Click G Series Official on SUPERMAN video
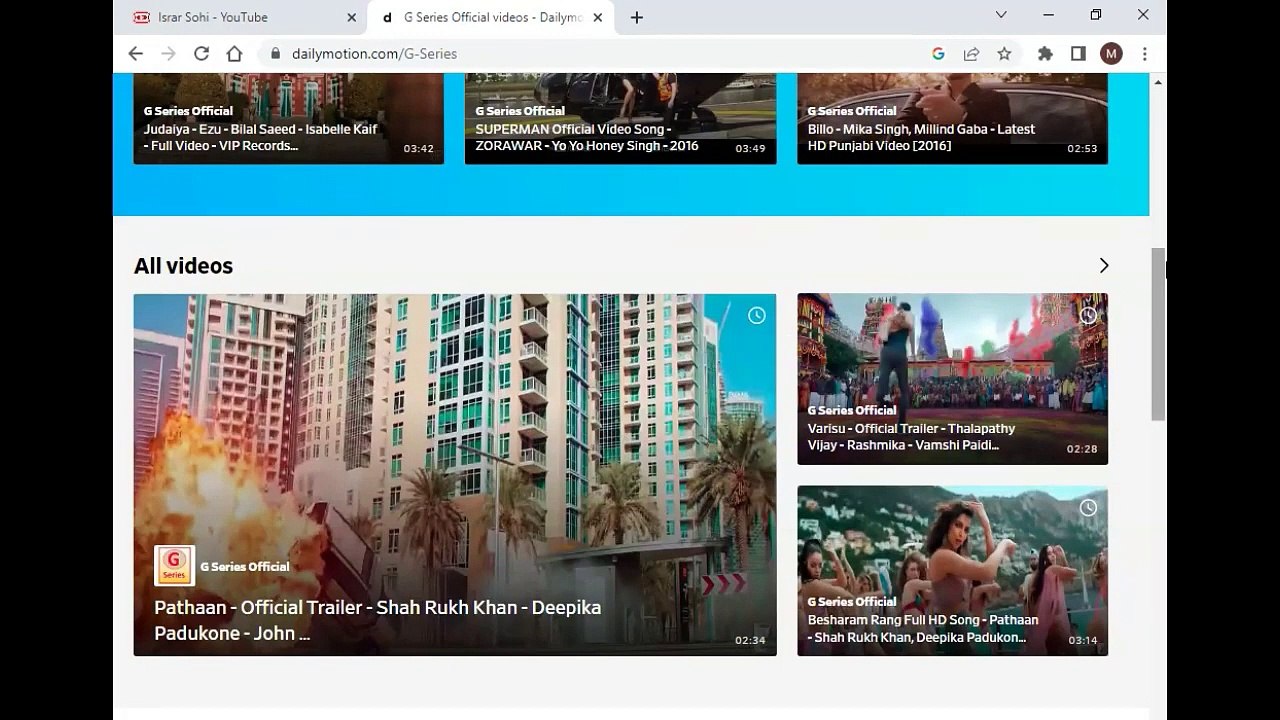This screenshot has width=1280, height=720. pyautogui.click(x=520, y=111)
